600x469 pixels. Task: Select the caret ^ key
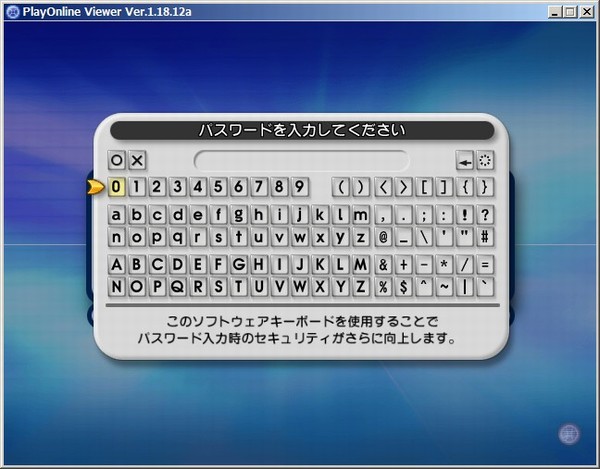pyautogui.click(x=424, y=287)
